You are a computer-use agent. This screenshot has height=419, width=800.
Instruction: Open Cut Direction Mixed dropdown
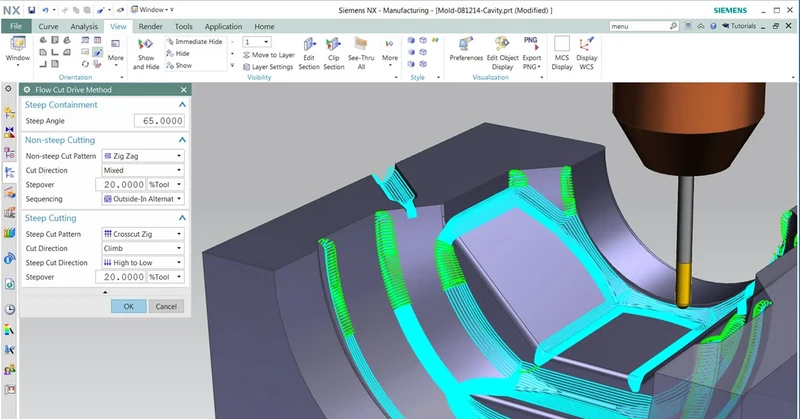pyautogui.click(x=143, y=170)
